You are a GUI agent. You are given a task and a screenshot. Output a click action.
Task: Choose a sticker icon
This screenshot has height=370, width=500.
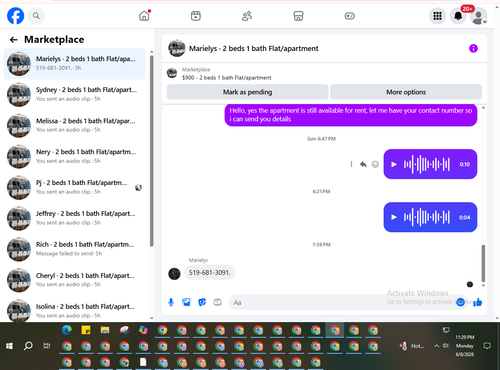[x=202, y=302]
